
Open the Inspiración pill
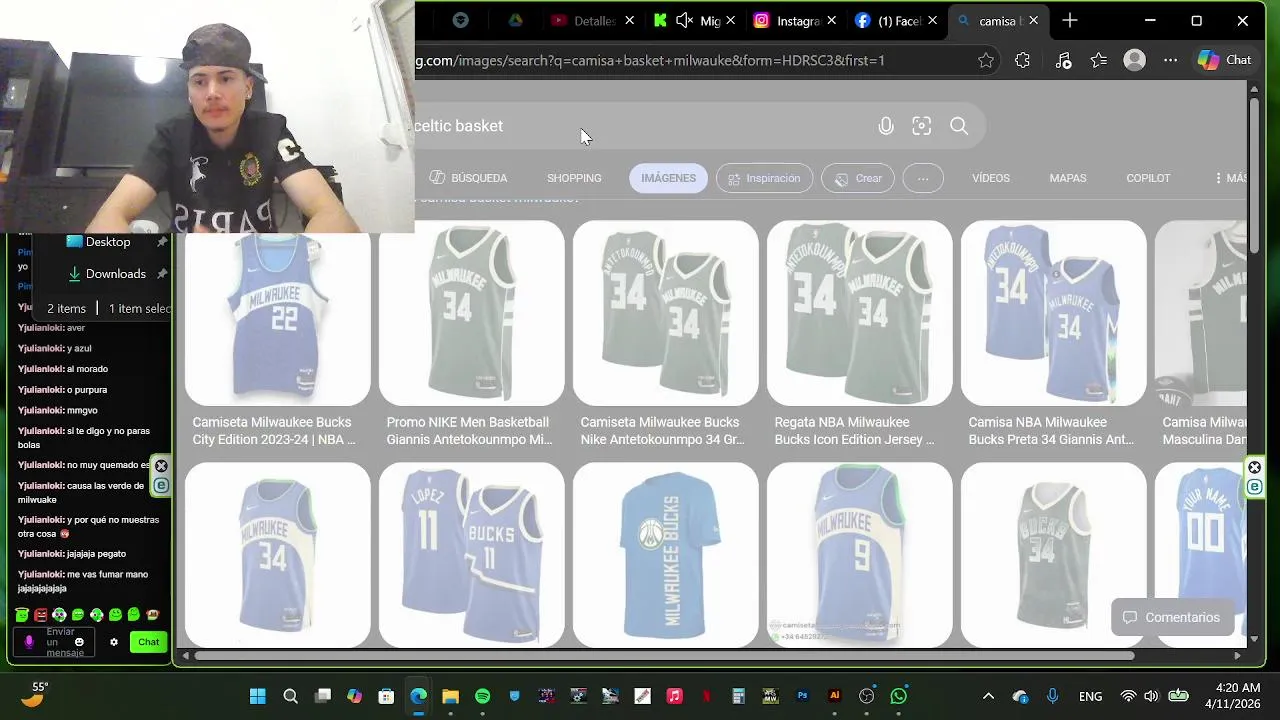coord(764,178)
